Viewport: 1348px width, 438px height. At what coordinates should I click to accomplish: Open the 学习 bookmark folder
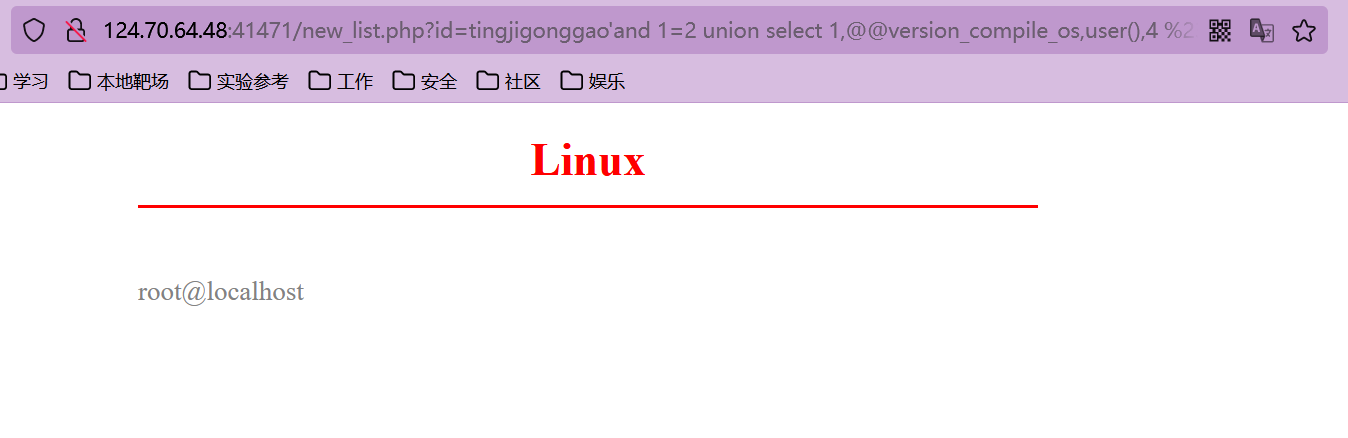pyautogui.click(x=24, y=81)
